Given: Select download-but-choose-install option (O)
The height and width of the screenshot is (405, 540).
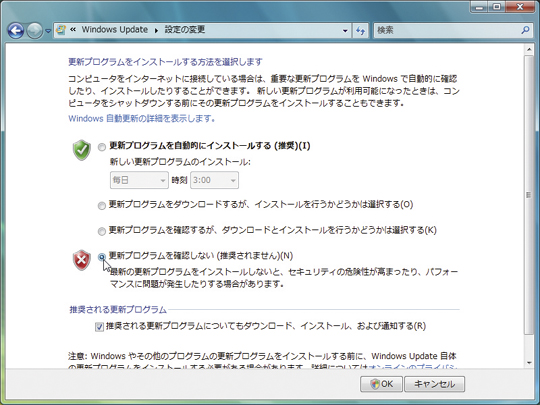Looking at the screenshot, I should pyautogui.click(x=102, y=206).
